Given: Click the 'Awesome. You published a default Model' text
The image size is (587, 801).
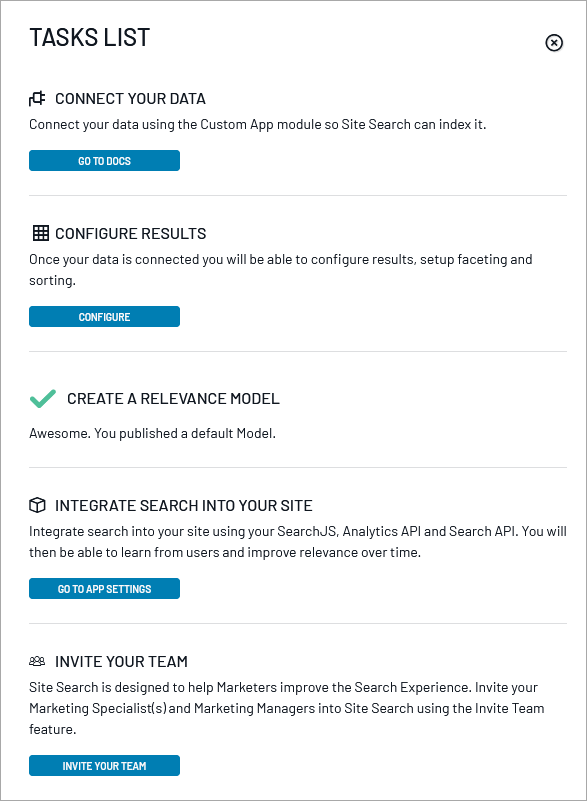Looking at the screenshot, I should tap(152, 433).
